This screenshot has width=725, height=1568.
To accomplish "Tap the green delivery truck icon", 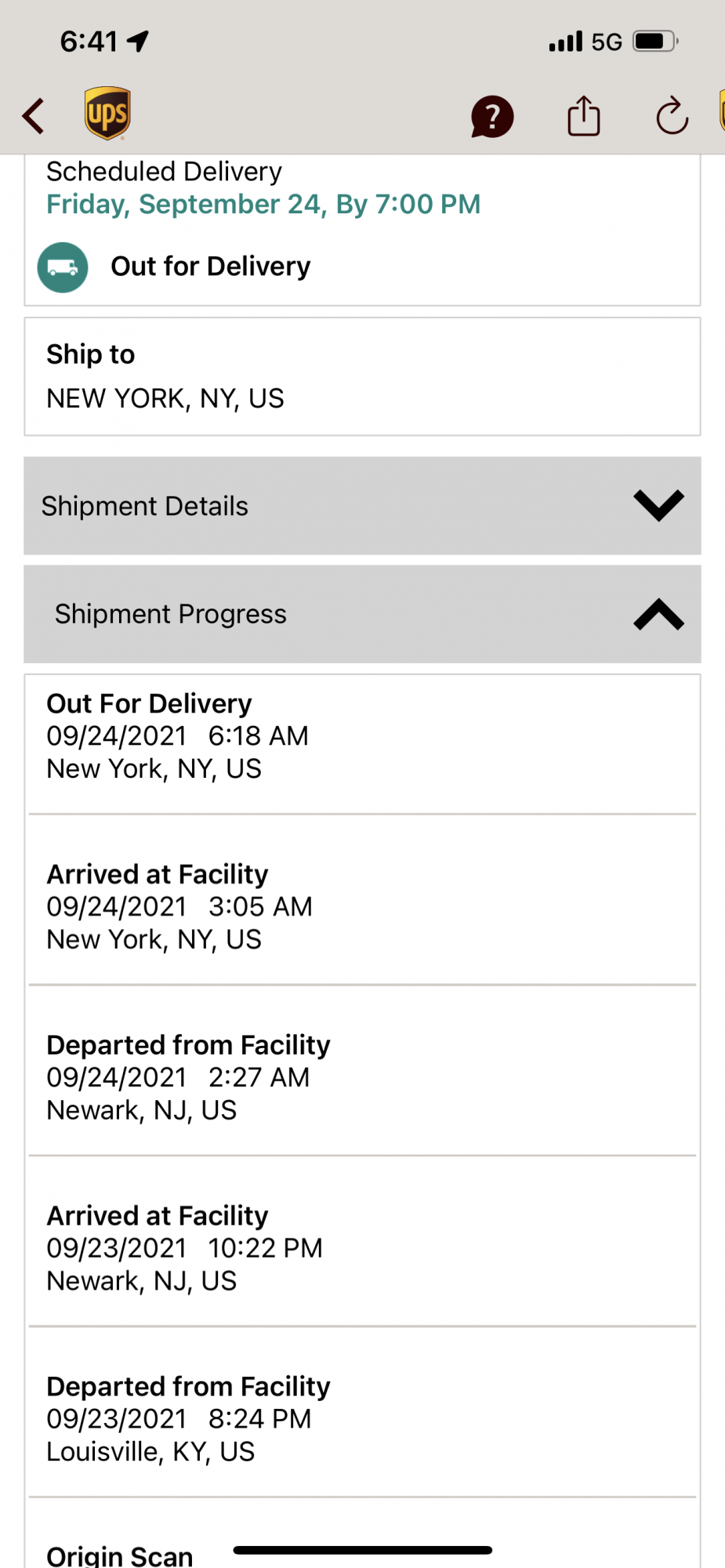I will pyautogui.click(x=63, y=267).
